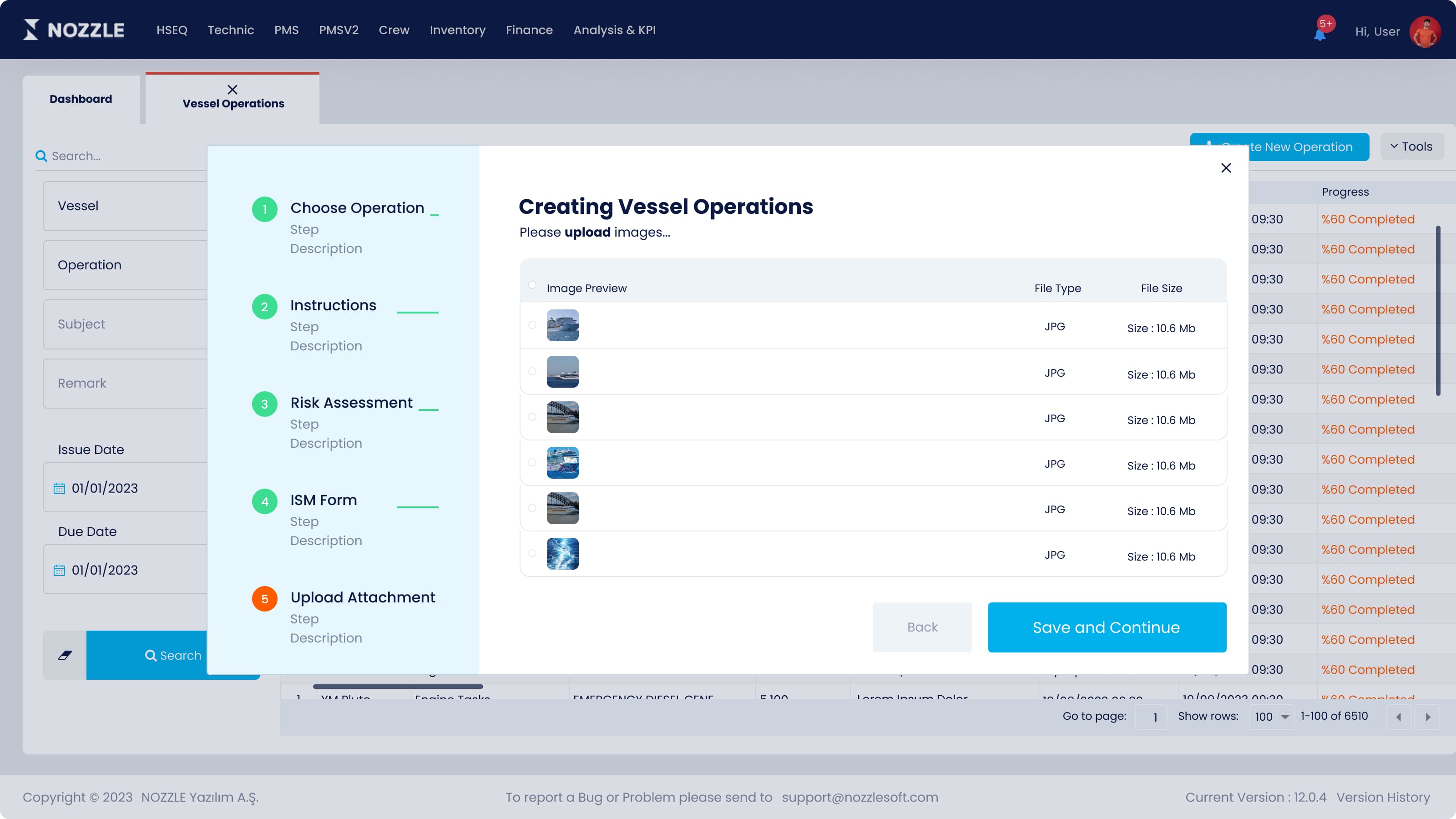Open the Show rows 100 dropdown
The image size is (1456, 819).
pyautogui.click(x=1272, y=717)
